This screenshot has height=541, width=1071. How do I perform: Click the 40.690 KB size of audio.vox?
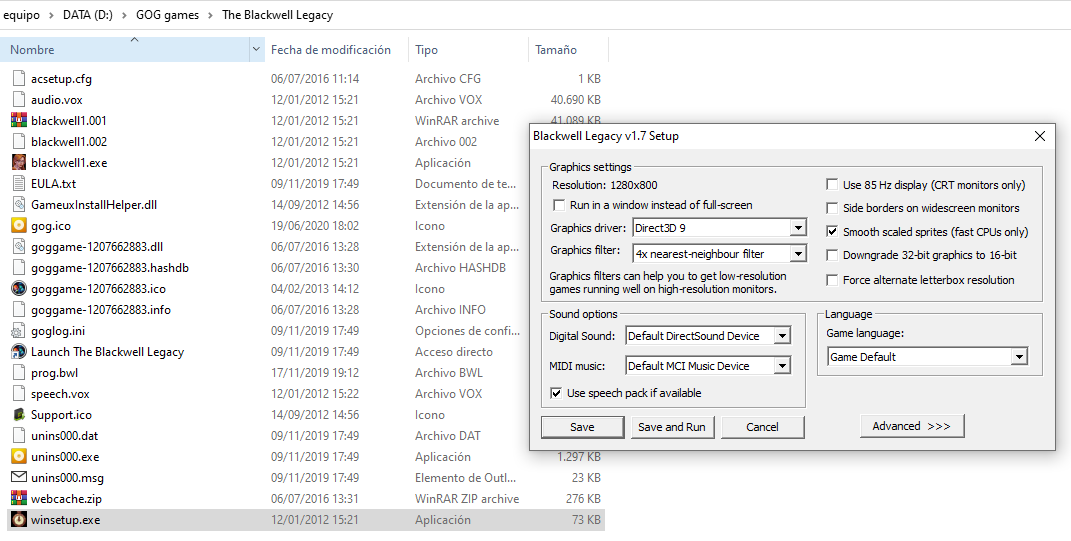[x=576, y=100]
